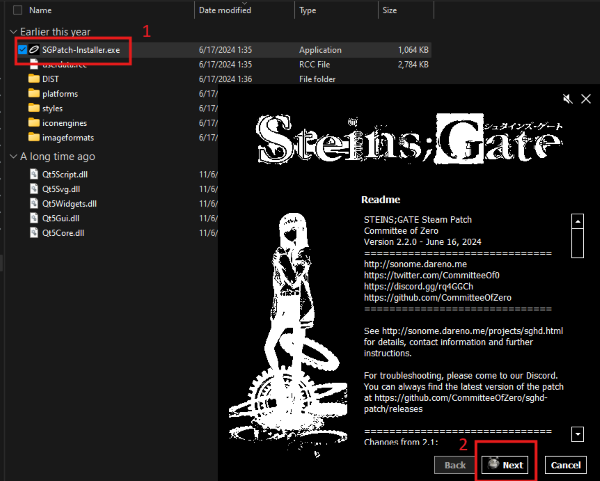Click the readme scrollbar thumb
Screen dimensions: 600x481
click(x=577, y=243)
